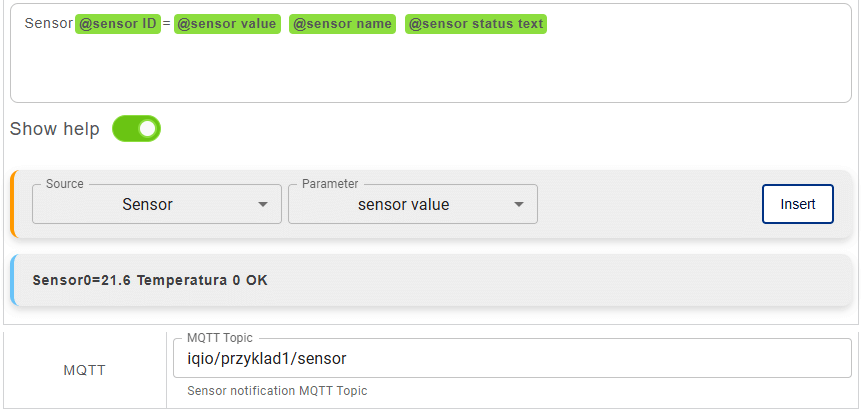The height and width of the screenshot is (412, 862).
Task: Select the @sensor value tag
Action: pos(227,24)
